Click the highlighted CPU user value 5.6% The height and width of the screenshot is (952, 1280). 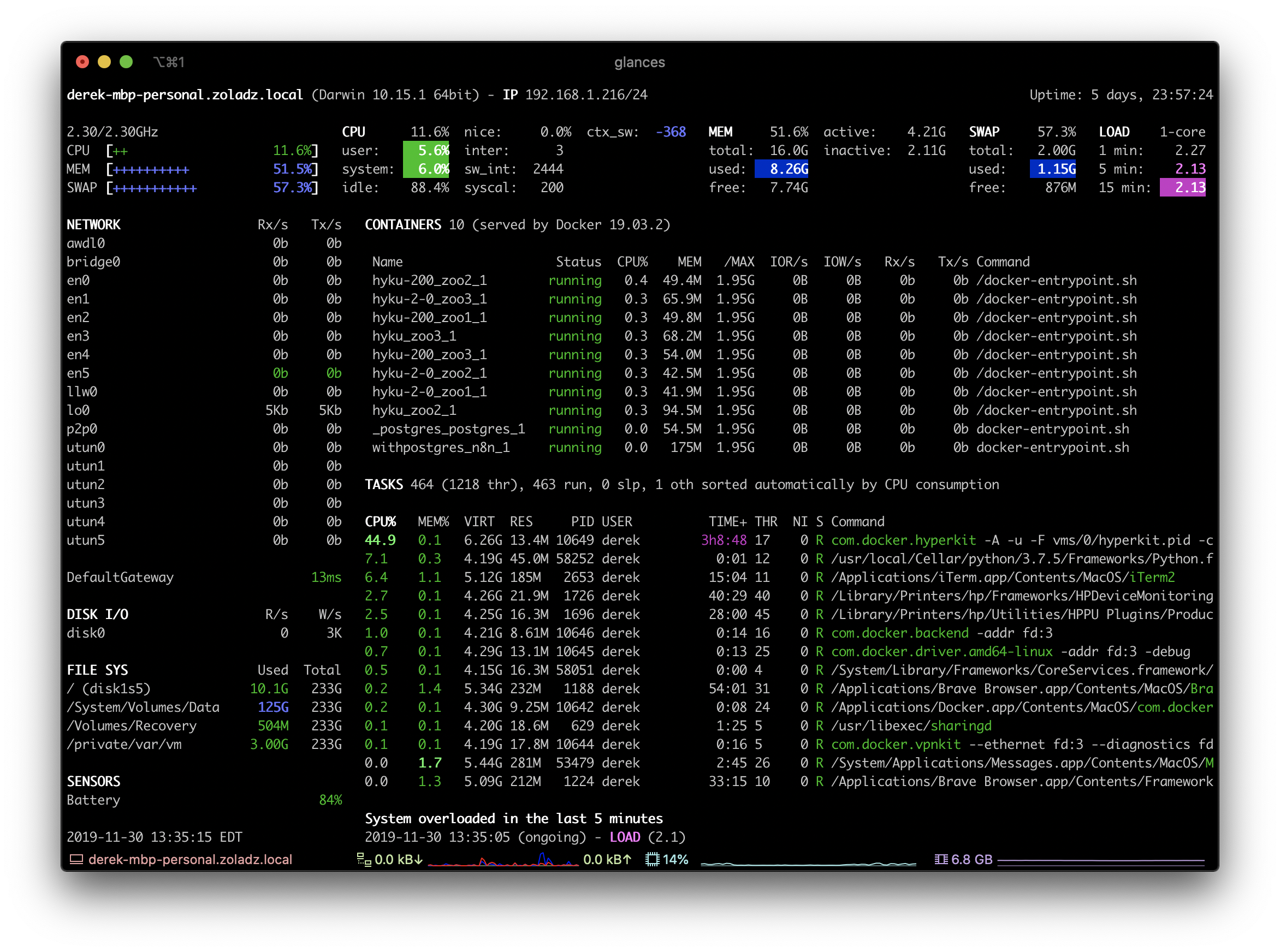(426, 151)
